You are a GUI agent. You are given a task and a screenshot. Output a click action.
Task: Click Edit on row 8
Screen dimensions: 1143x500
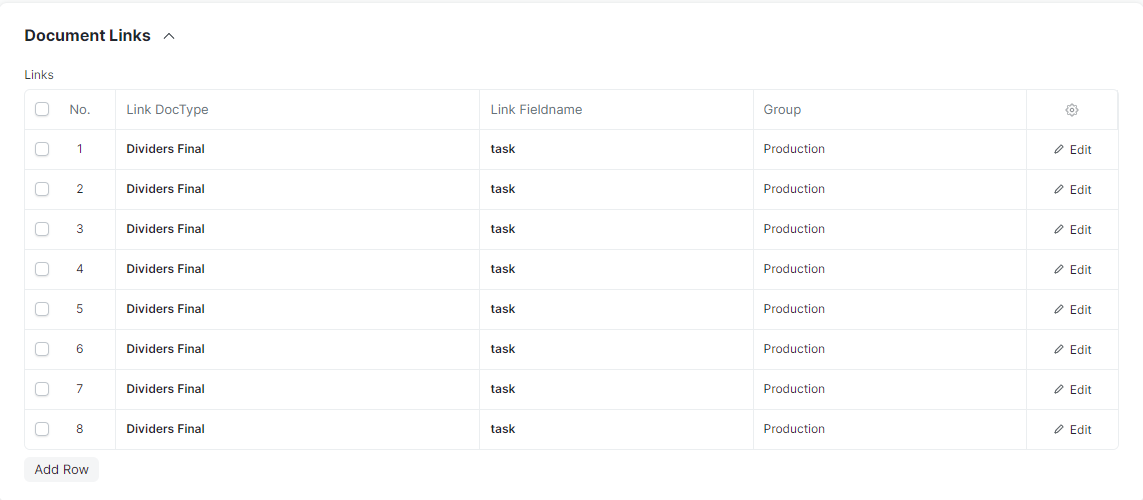[x=1072, y=430]
